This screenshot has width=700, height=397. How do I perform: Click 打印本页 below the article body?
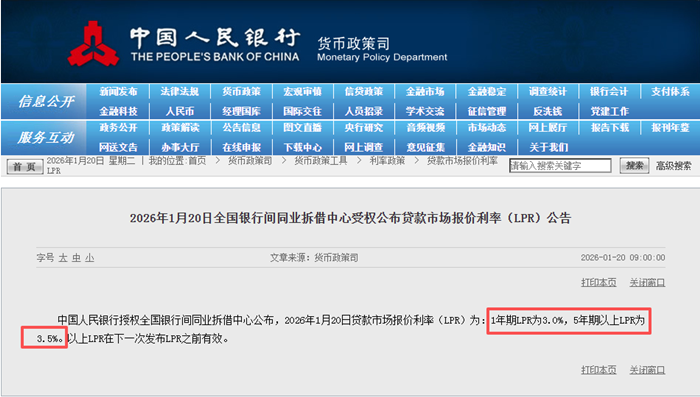599,370
